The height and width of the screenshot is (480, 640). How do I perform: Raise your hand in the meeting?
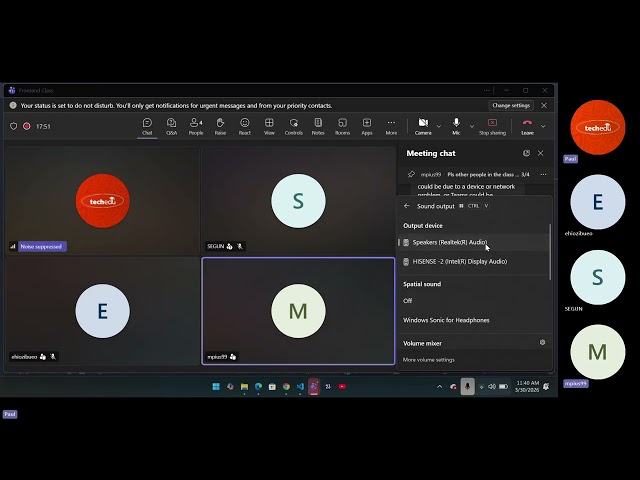point(220,127)
